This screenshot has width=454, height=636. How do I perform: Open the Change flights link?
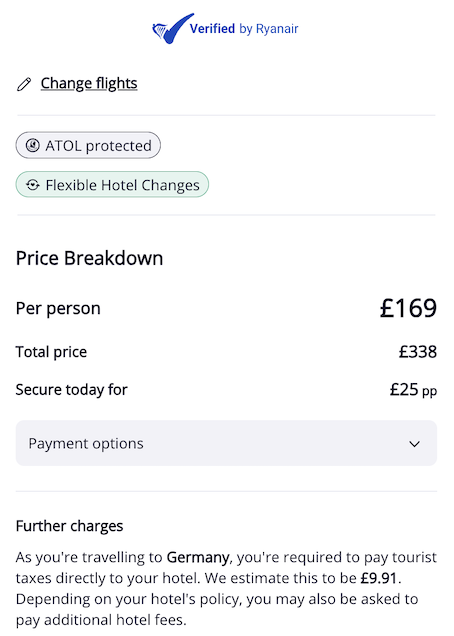[x=89, y=84]
